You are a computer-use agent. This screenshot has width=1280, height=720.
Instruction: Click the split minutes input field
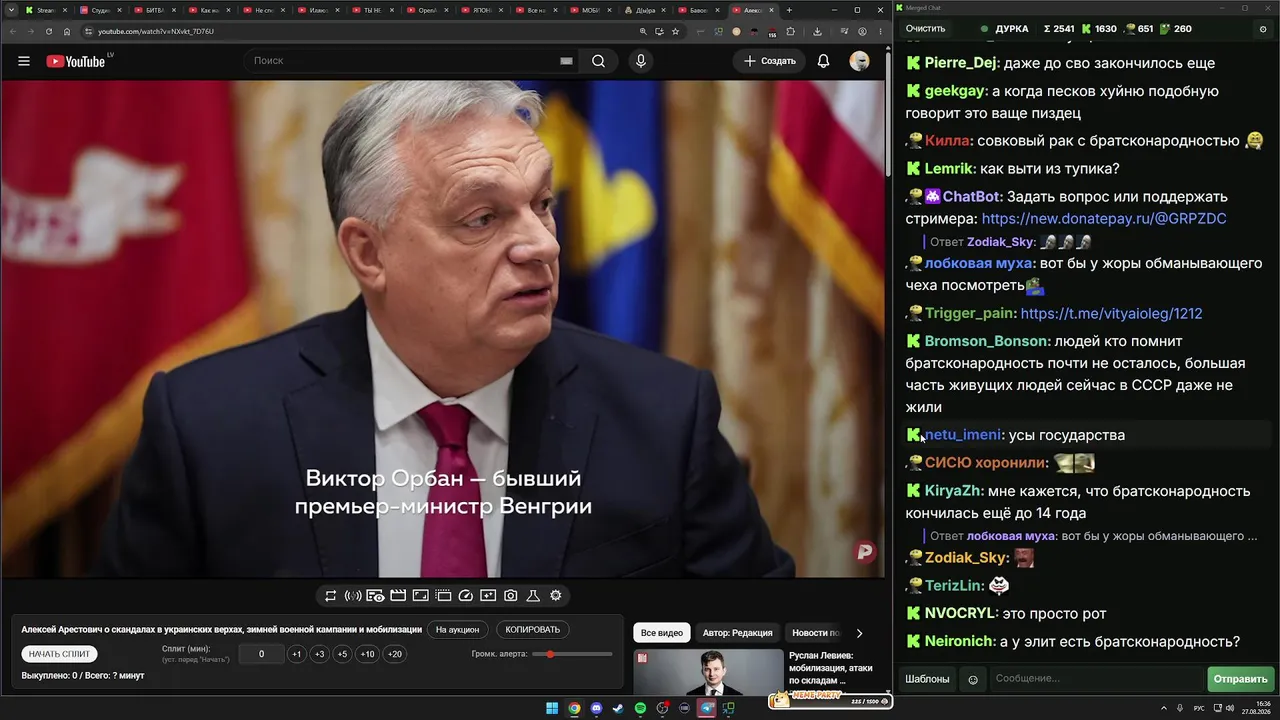[x=262, y=654]
